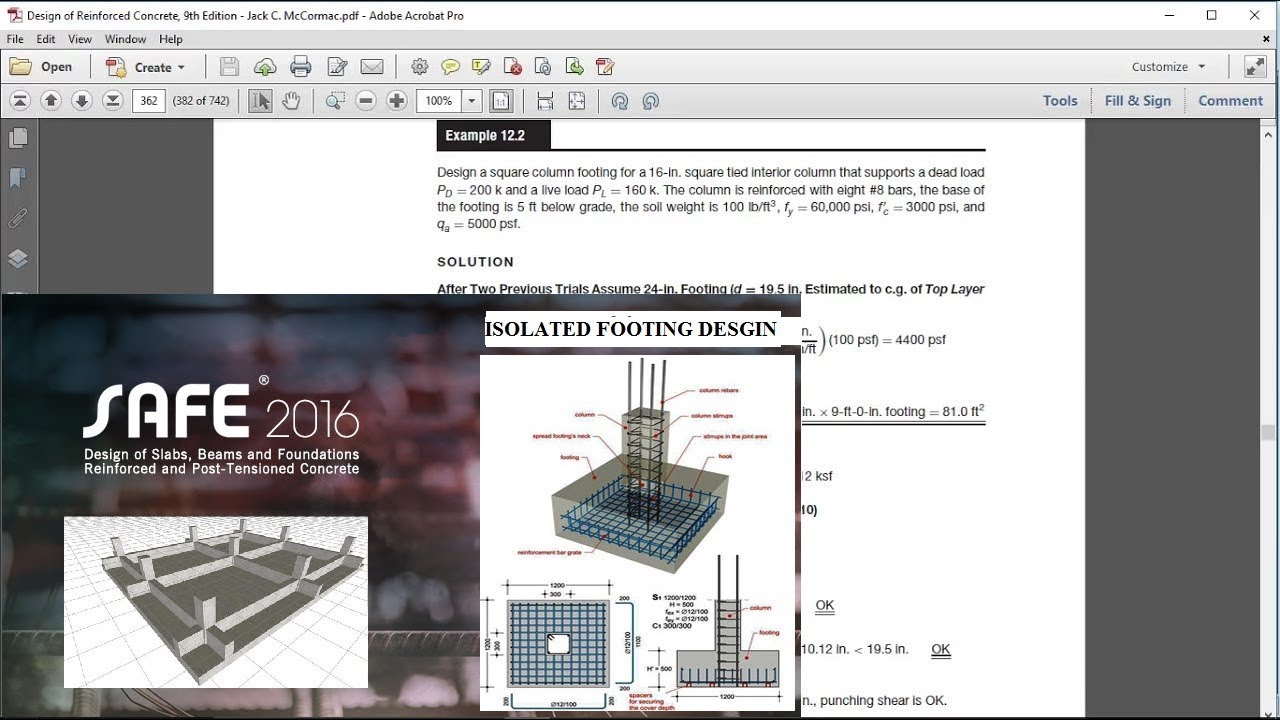Go to previous page up arrow
This screenshot has width=1280, height=720.
coord(51,101)
